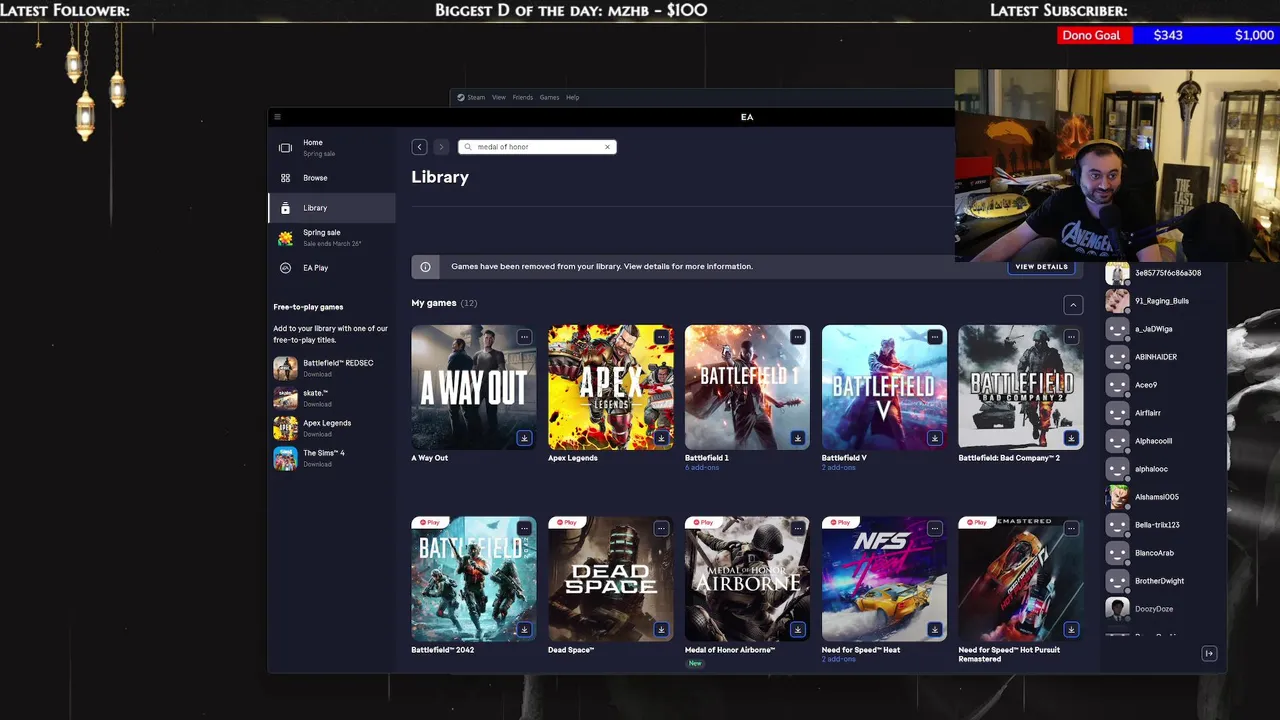Click the search magnifier icon
This screenshot has width=1280, height=720.
point(468,147)
